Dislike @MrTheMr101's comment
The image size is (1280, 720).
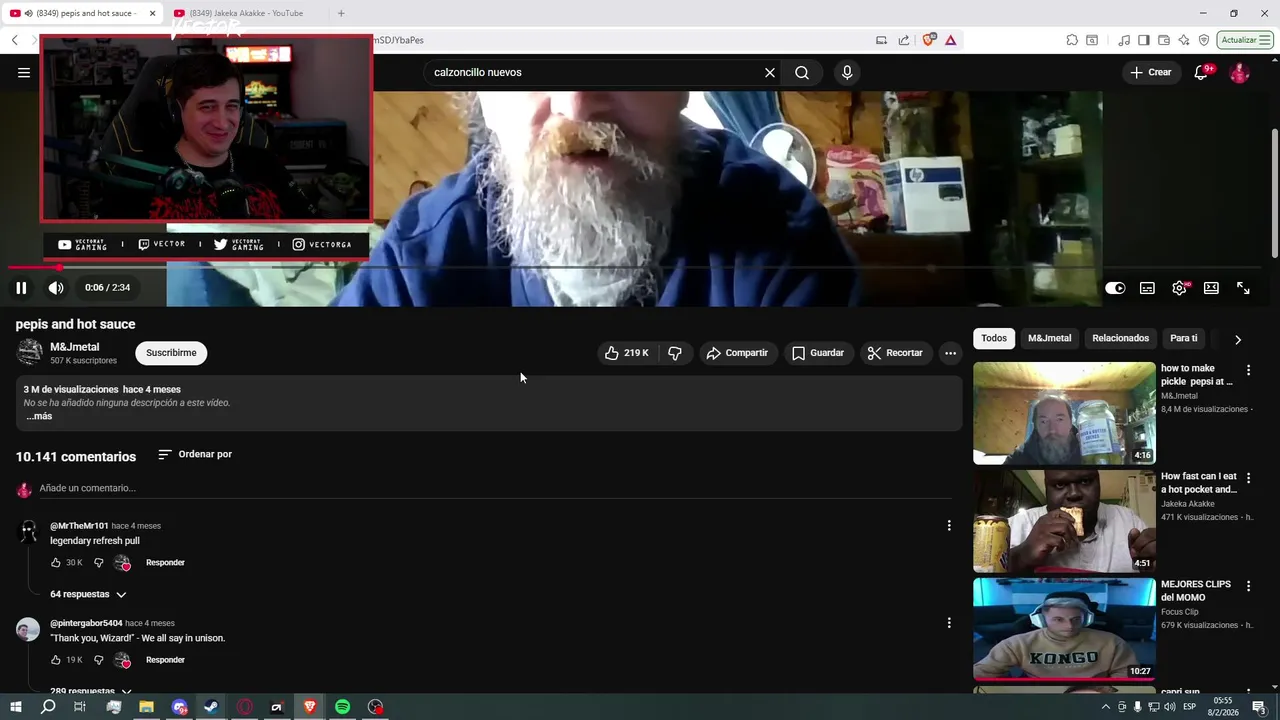coord(98,563)
